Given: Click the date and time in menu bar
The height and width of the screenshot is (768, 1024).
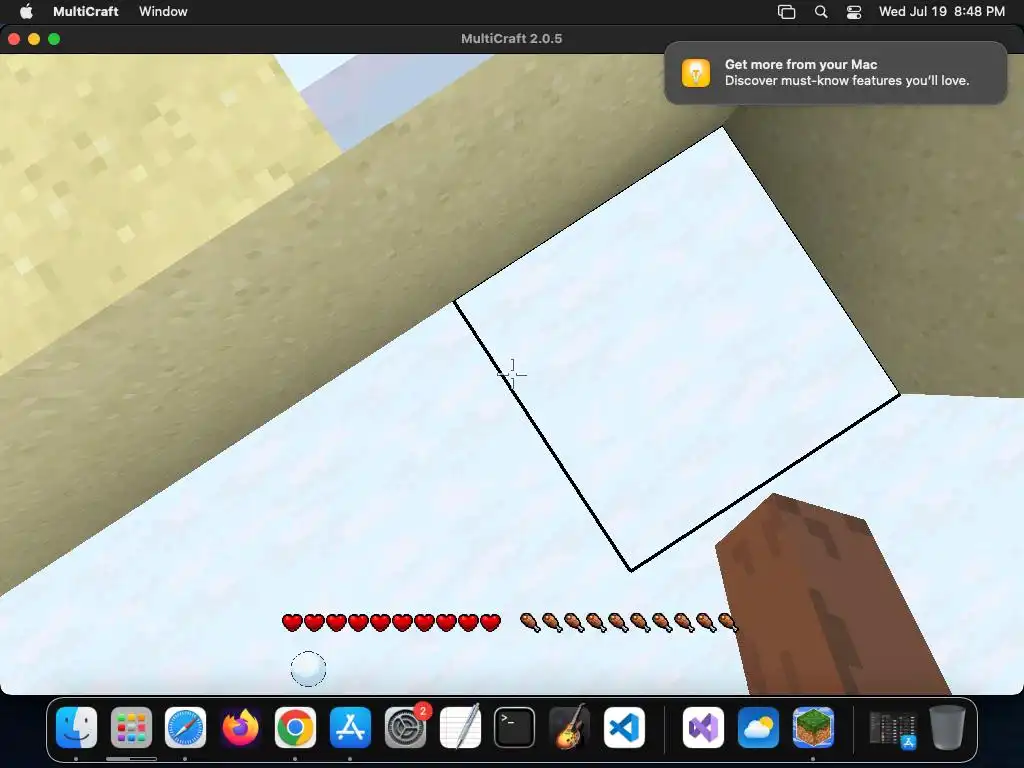Looking at the screenshot, I should point(942,11).
